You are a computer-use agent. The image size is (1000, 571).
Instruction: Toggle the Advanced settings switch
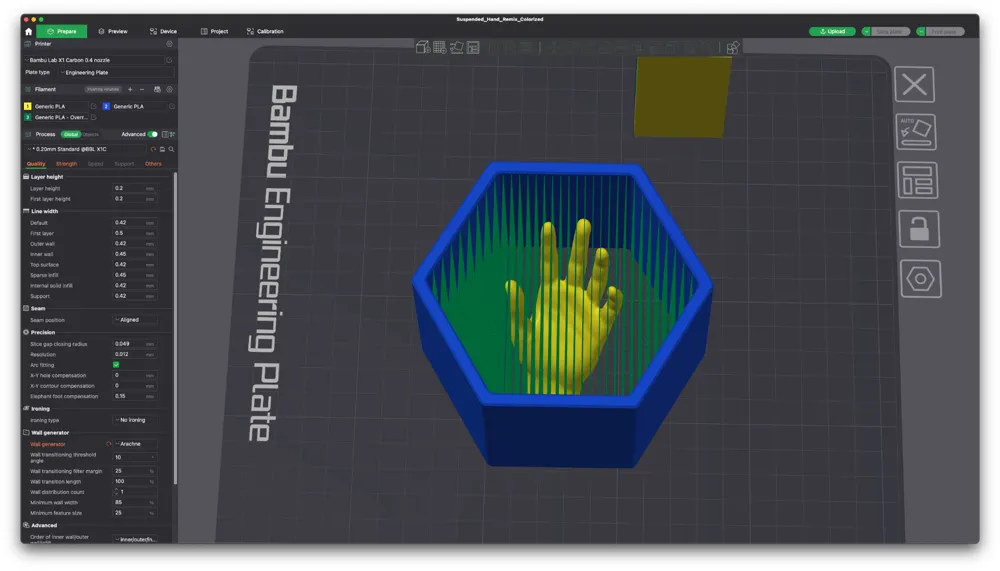pyautogui.click(x=153, y=134)
